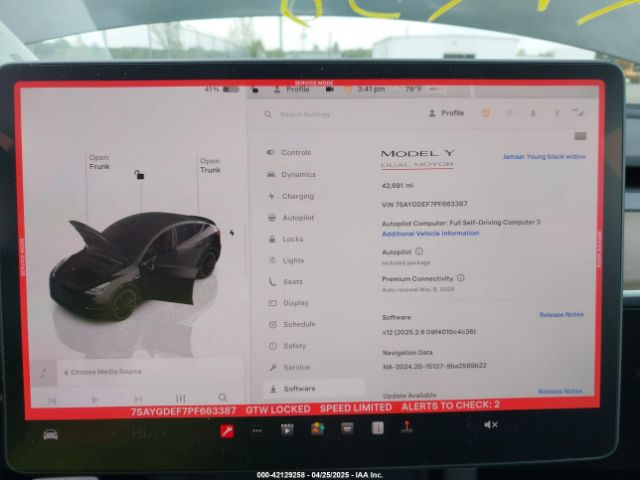The image size is (640, 480).
Task: Tap the Software download arrow icon
Action: pyautogui.click(x=273, y=389)
